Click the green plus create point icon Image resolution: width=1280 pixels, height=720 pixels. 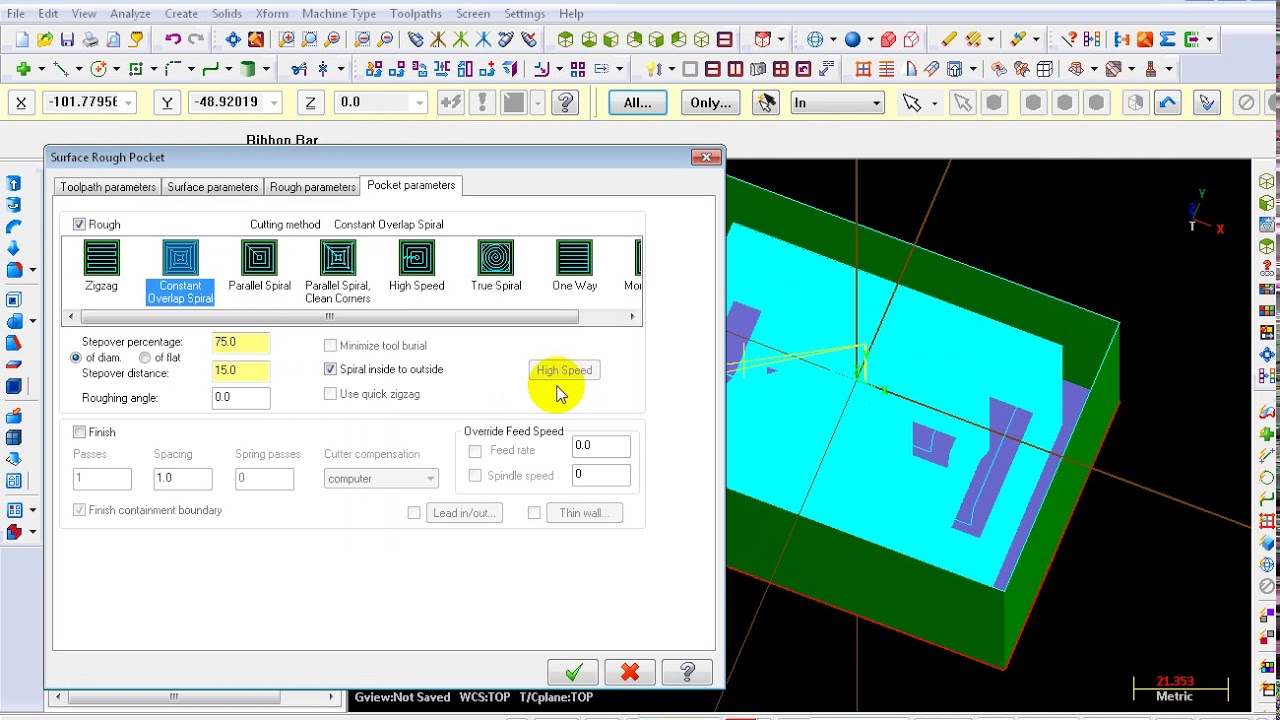(x=22, y=69)
